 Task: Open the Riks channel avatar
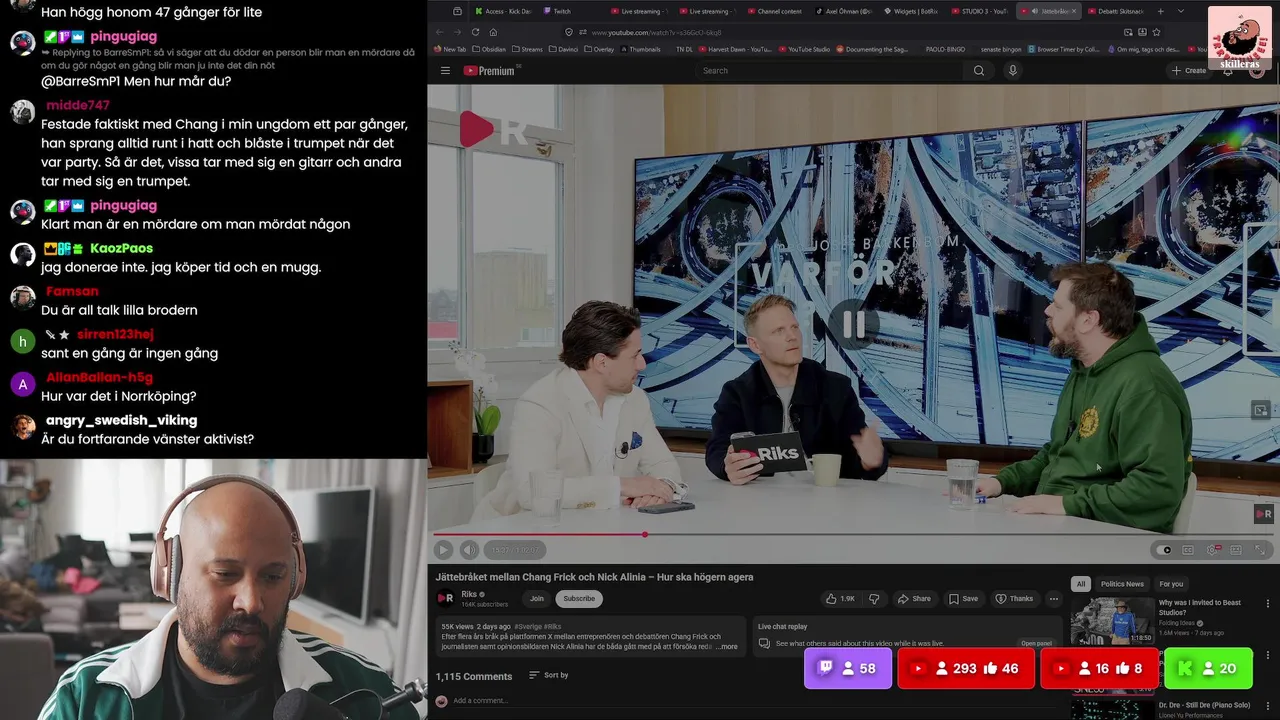pyautogui.click(x=445, y=598)
